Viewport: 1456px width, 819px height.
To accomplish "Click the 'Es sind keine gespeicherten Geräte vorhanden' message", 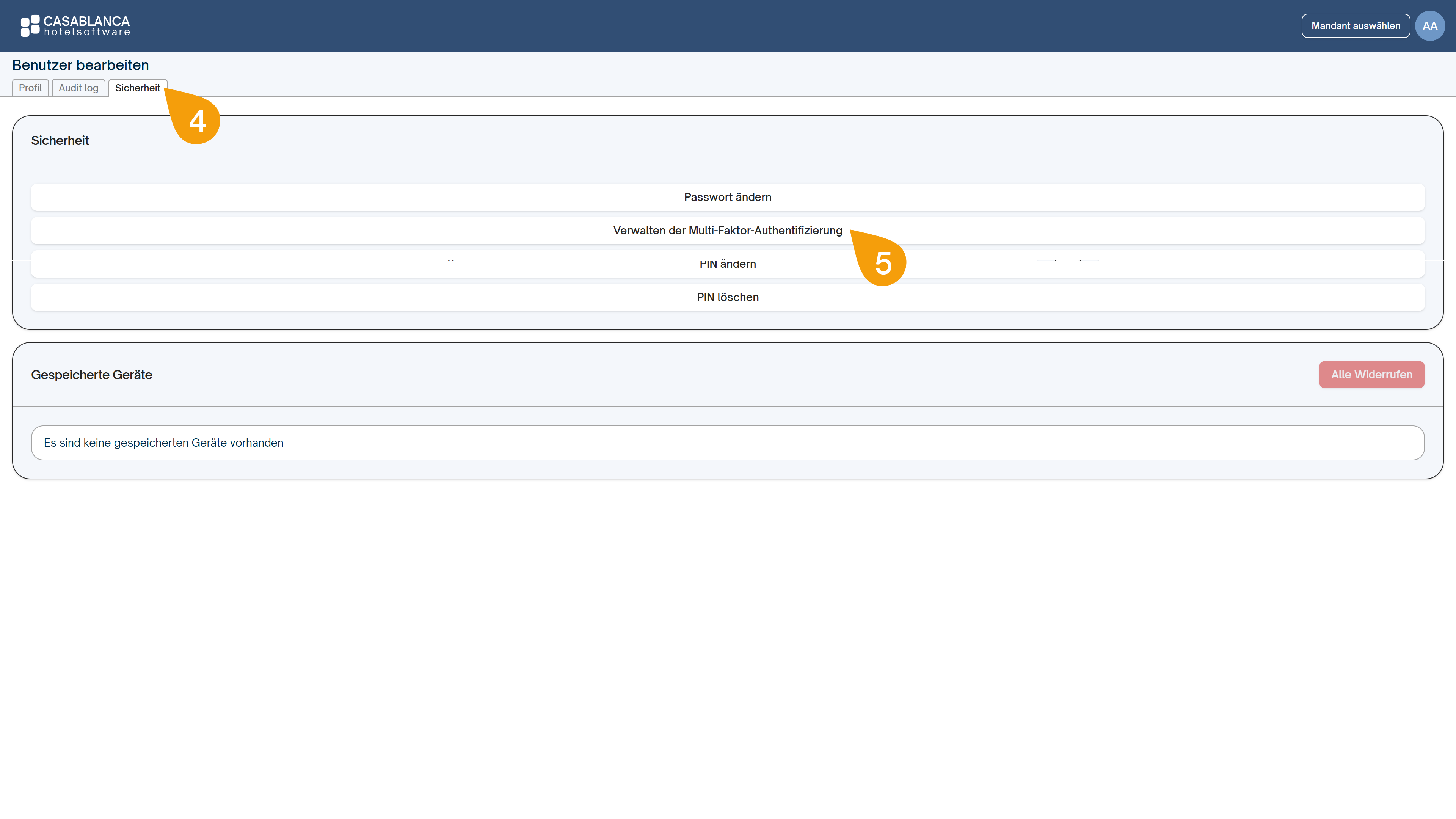I will tap(728, 443).
